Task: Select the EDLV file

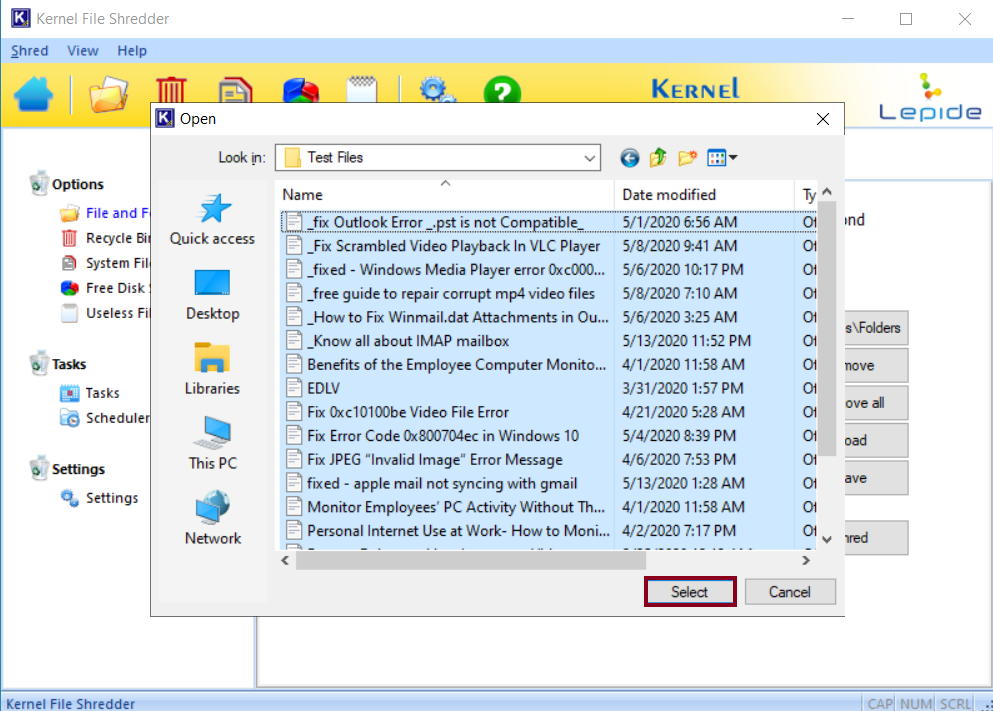Action: (324, 388)
